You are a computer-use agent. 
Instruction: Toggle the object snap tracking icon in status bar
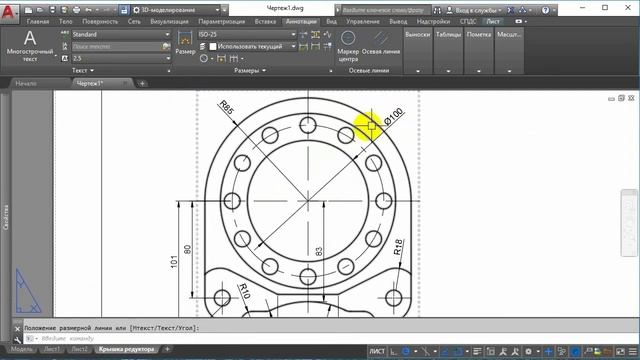click(x=444, y=351)
